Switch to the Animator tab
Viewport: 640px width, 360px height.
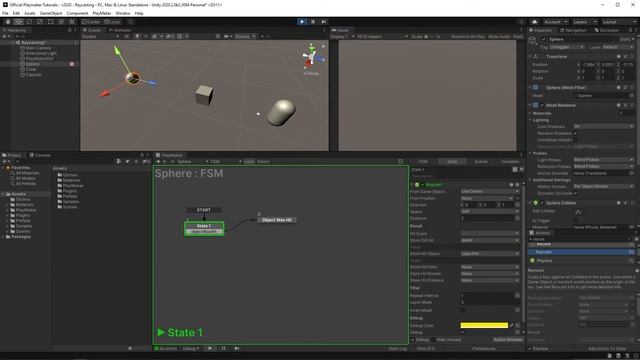point(120,30)
